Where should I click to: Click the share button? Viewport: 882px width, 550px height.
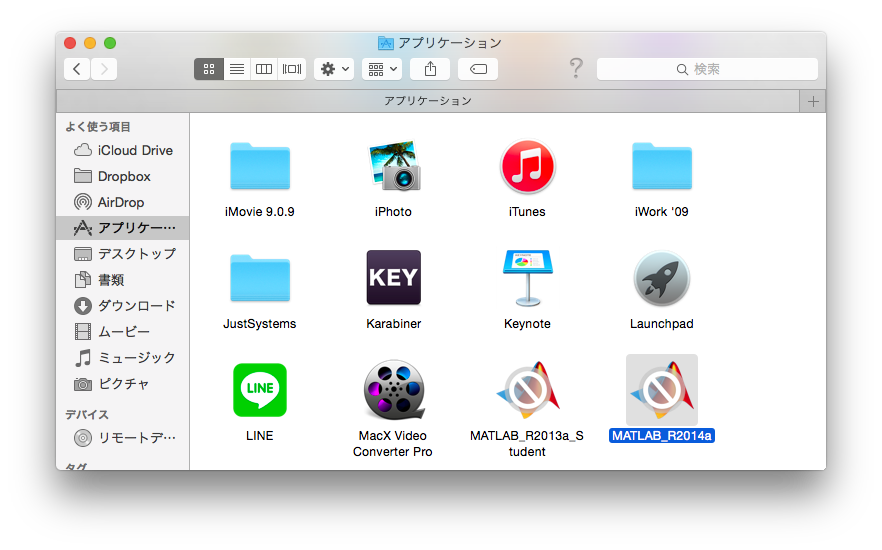coord(430,69)
